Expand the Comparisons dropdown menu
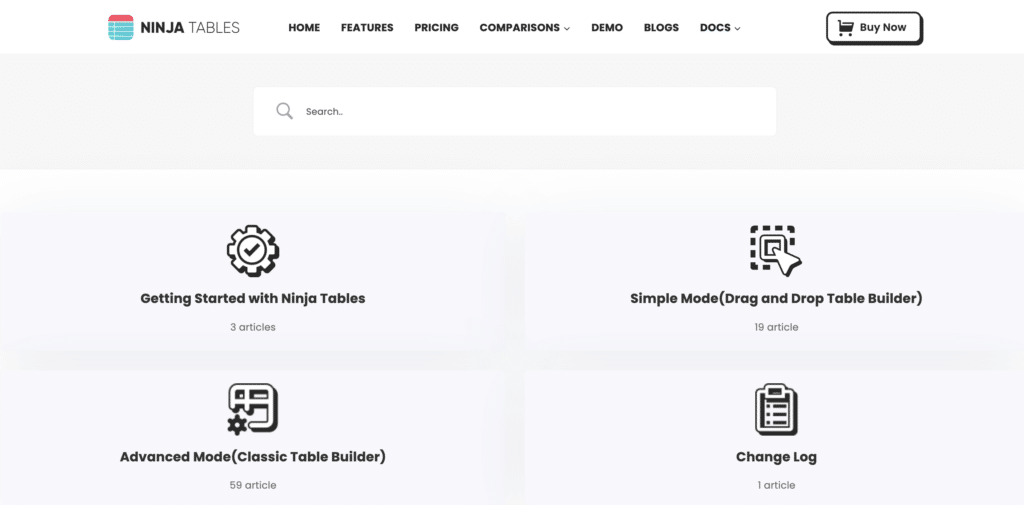This screenshot has height=505, width=1024. pos(524,28)
